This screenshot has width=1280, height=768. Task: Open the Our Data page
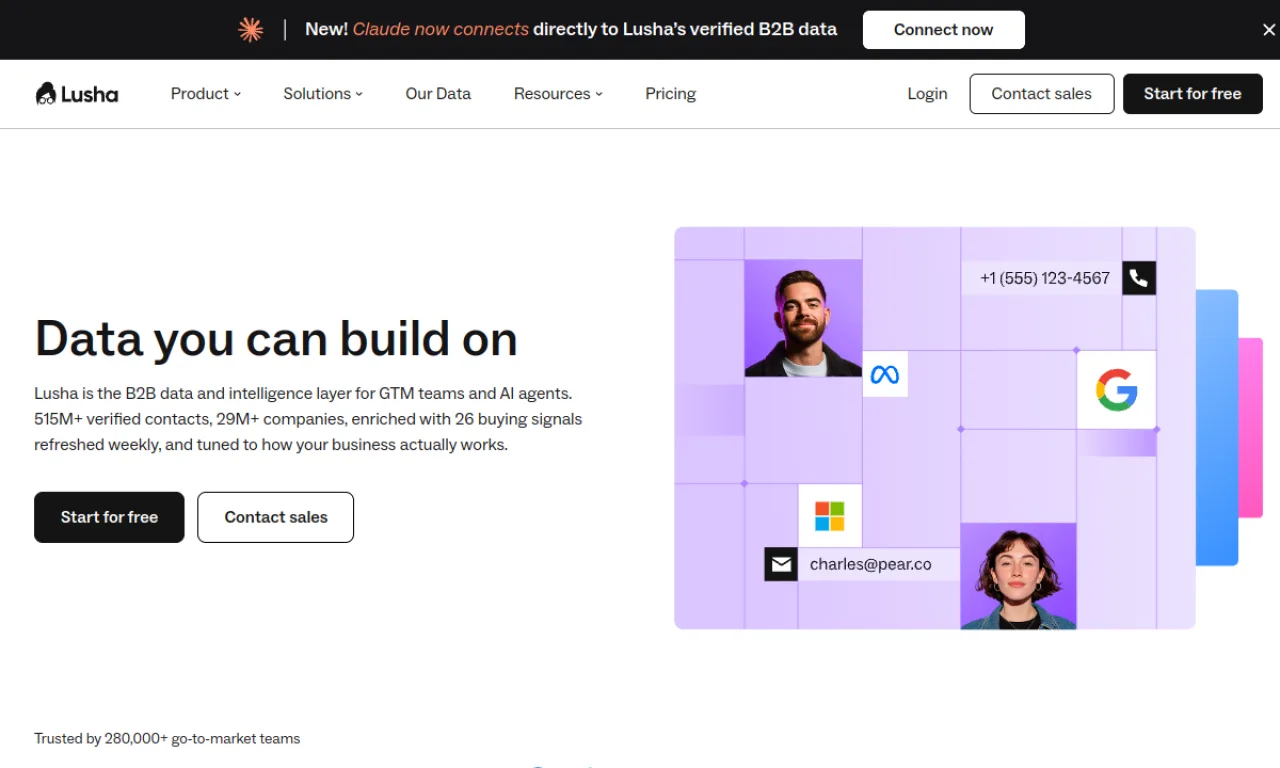coord(438,94)
